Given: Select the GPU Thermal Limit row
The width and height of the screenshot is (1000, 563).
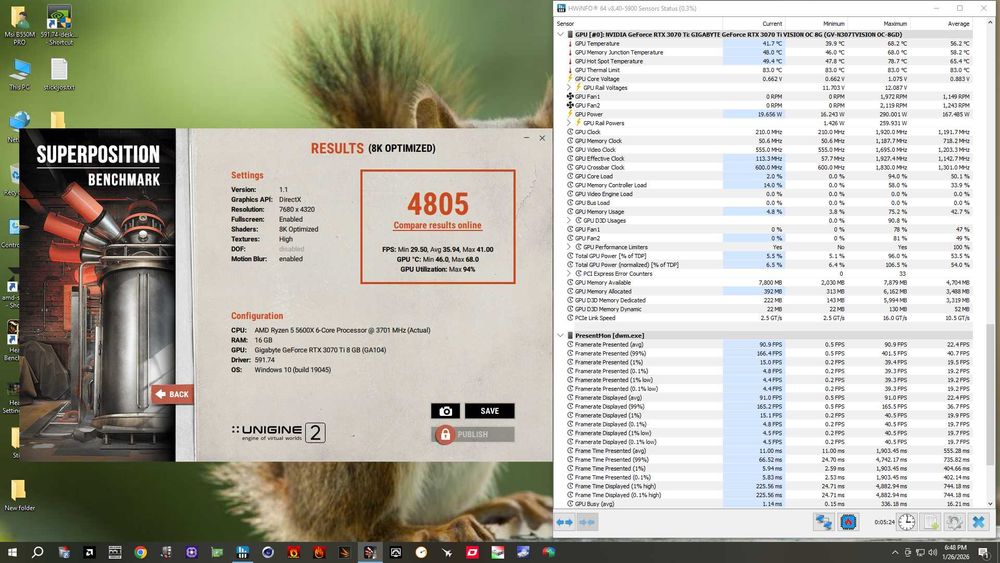Looking at the screenshot, I should pos(765,70).
